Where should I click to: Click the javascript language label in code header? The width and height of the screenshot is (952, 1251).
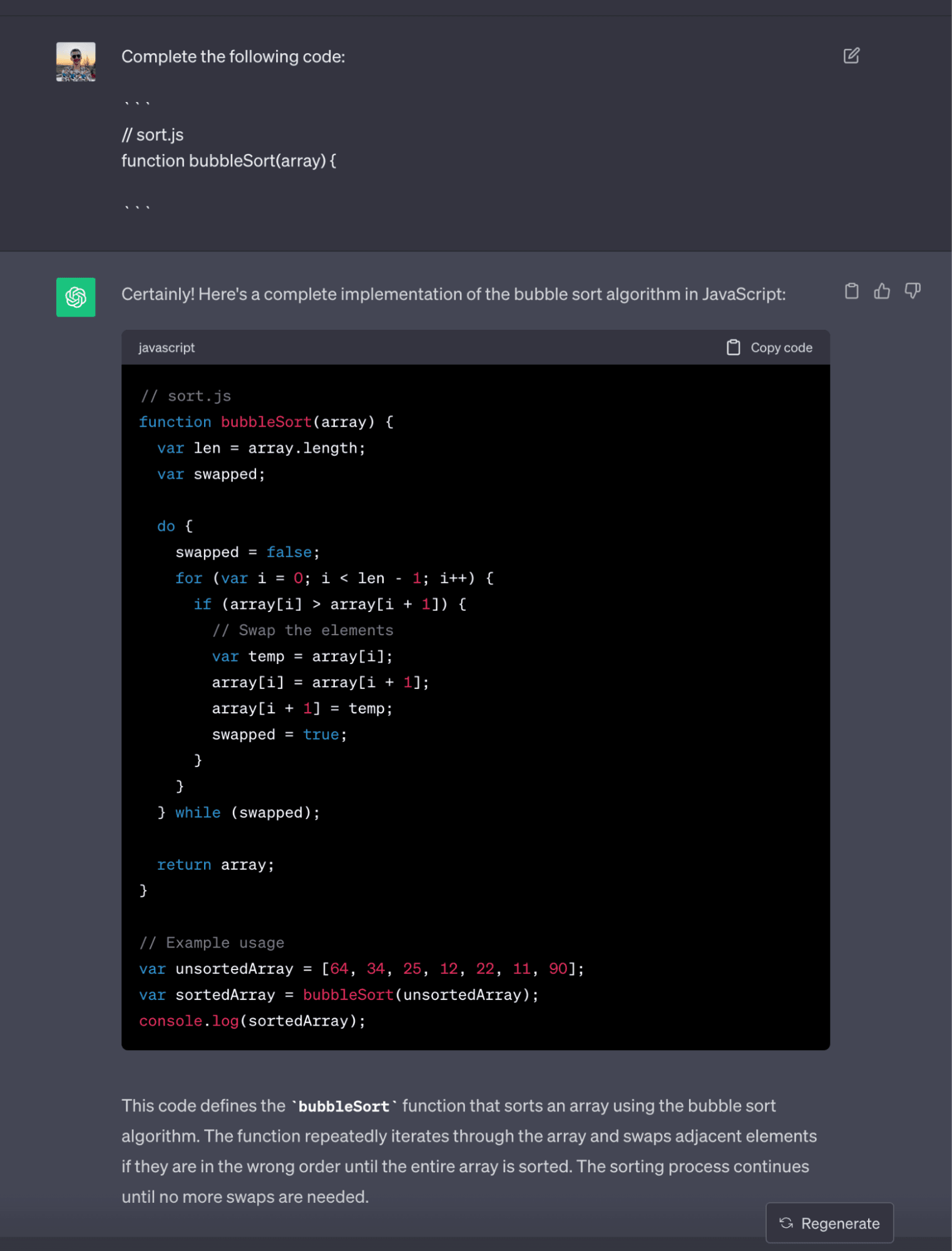[166, 347]
